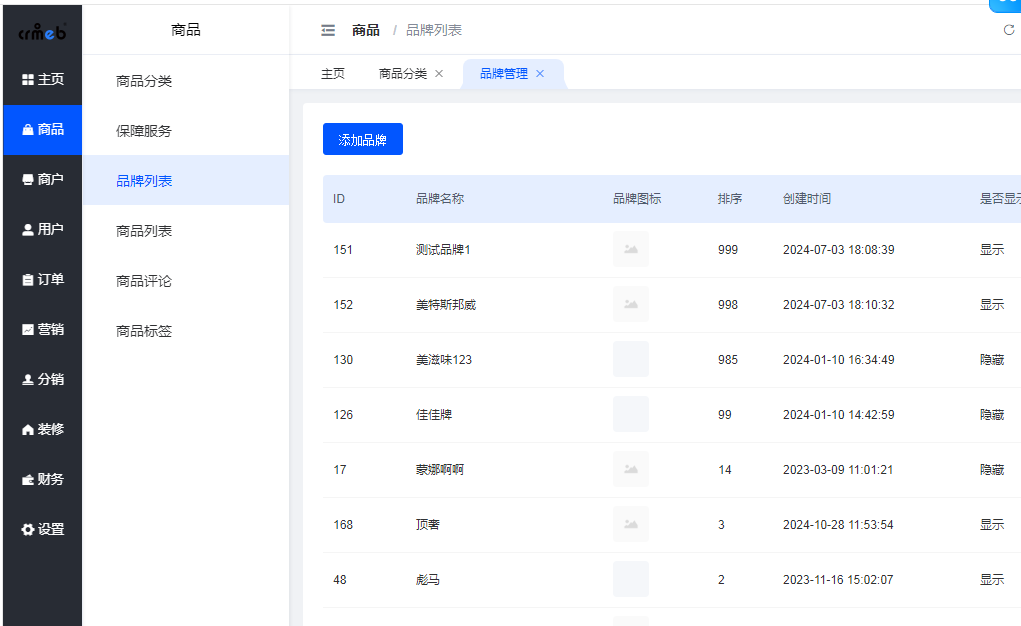Open the 主页 home section in the sidebar
Screen dimensions: 1021x626
(x=42, y=79)
